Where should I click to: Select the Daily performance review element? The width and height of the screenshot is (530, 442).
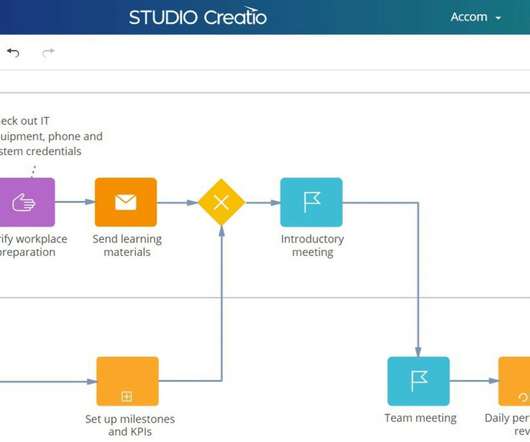(514, 381)
